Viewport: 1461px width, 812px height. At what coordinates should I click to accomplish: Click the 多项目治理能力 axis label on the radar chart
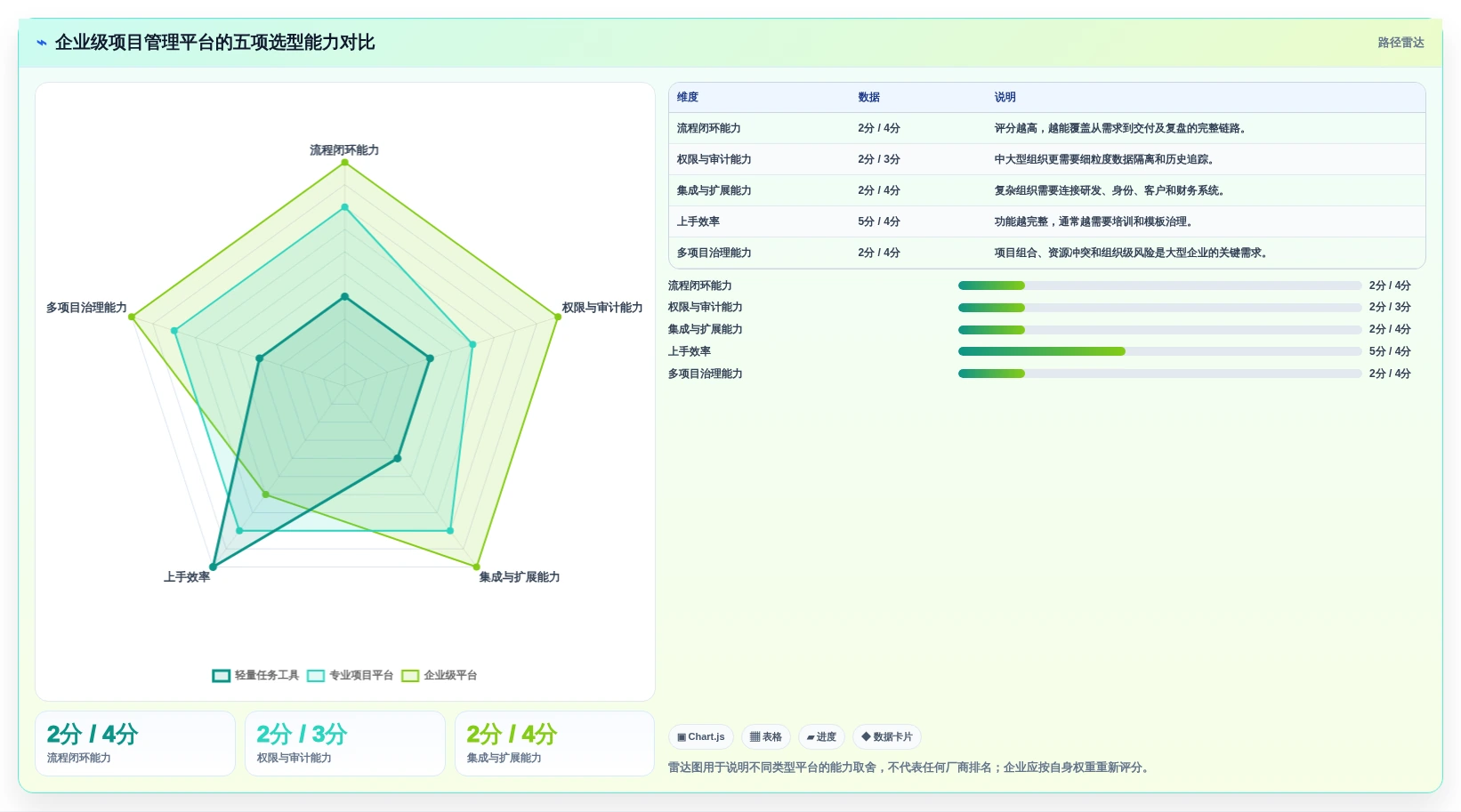[x=86, y=308]
